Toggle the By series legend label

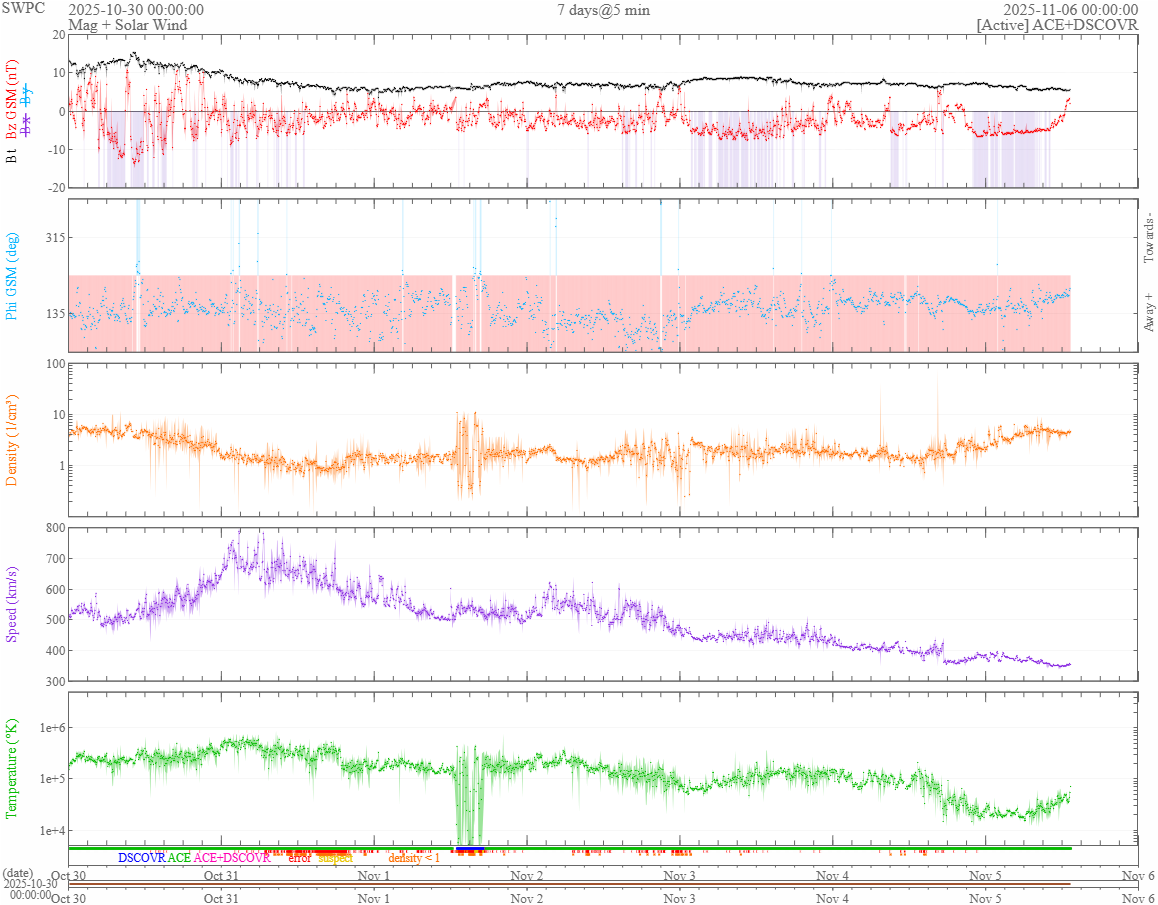coord(27,98)
